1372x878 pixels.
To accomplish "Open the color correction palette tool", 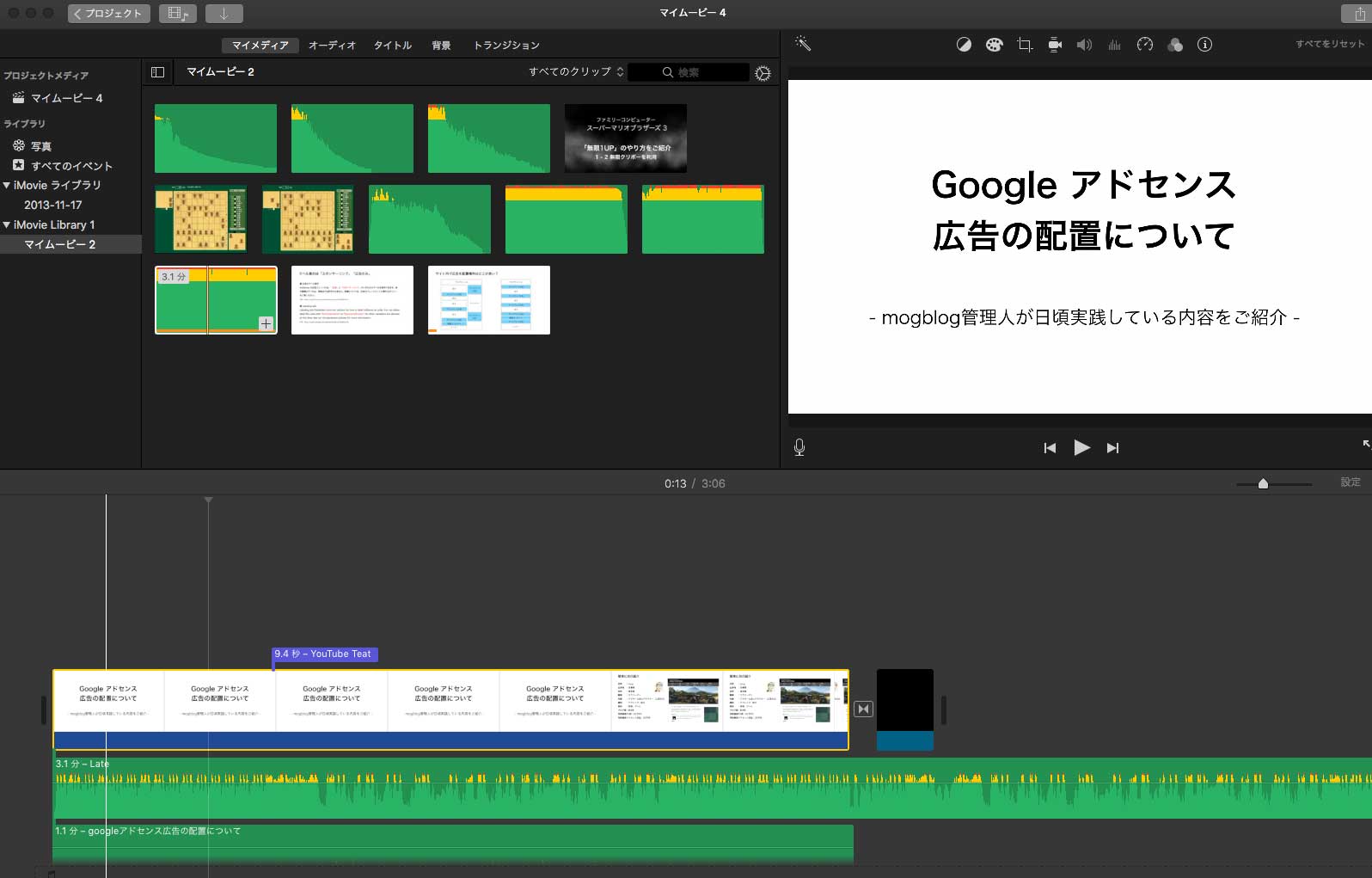I will point(994,45).
